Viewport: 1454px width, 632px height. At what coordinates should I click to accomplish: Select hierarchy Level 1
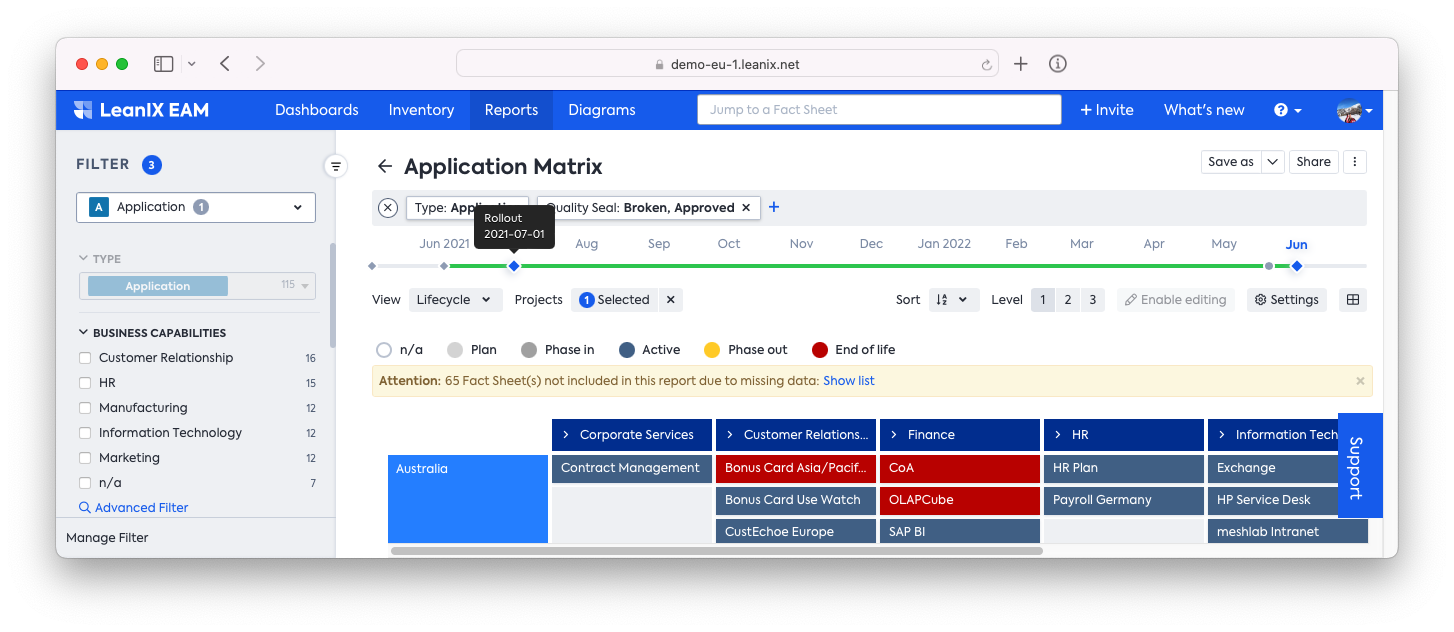click(x=1043, y=300)
